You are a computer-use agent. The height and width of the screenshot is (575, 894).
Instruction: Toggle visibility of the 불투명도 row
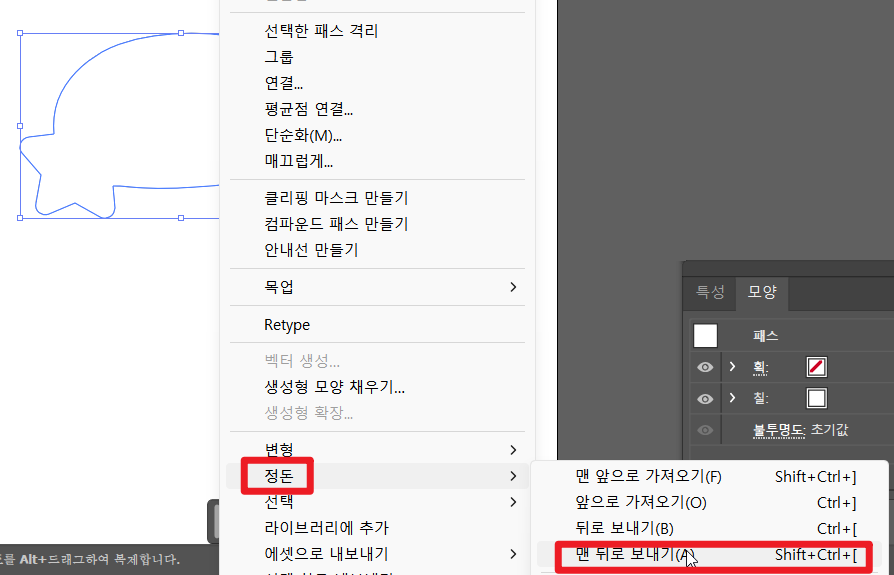click(705, 430)
